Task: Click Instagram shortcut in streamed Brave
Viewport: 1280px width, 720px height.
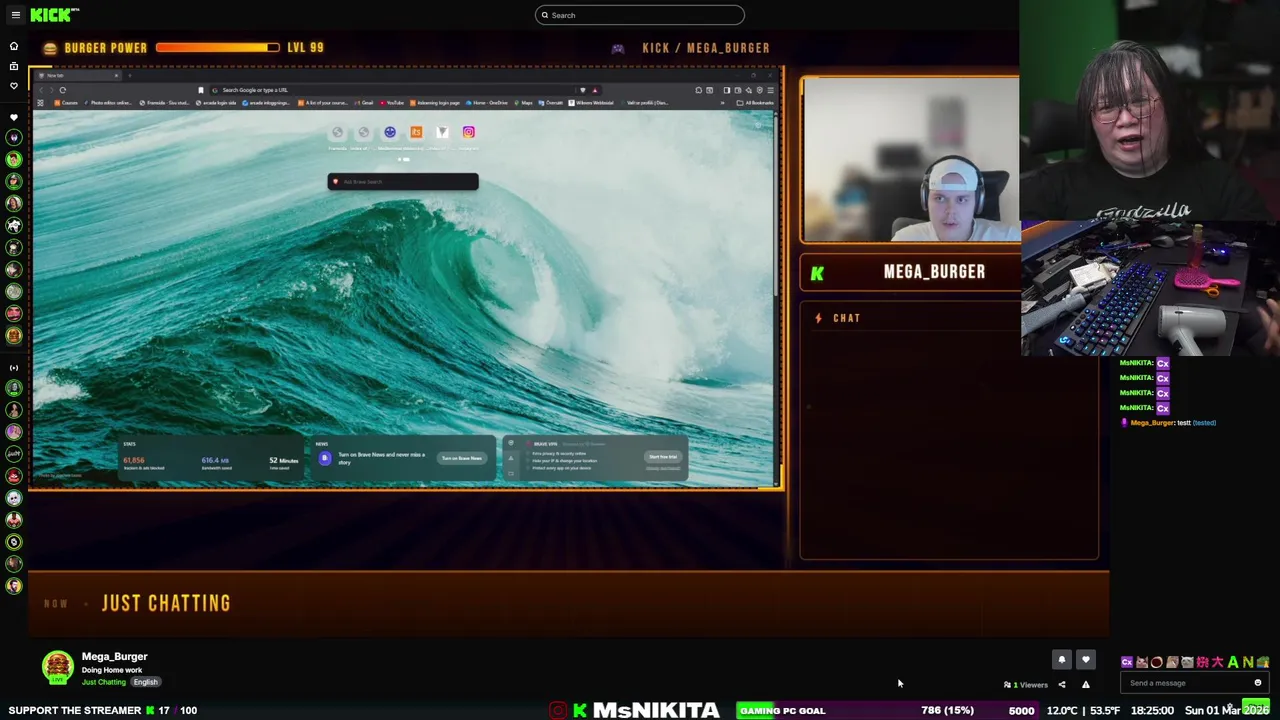Action: click(x=468, y=132)
